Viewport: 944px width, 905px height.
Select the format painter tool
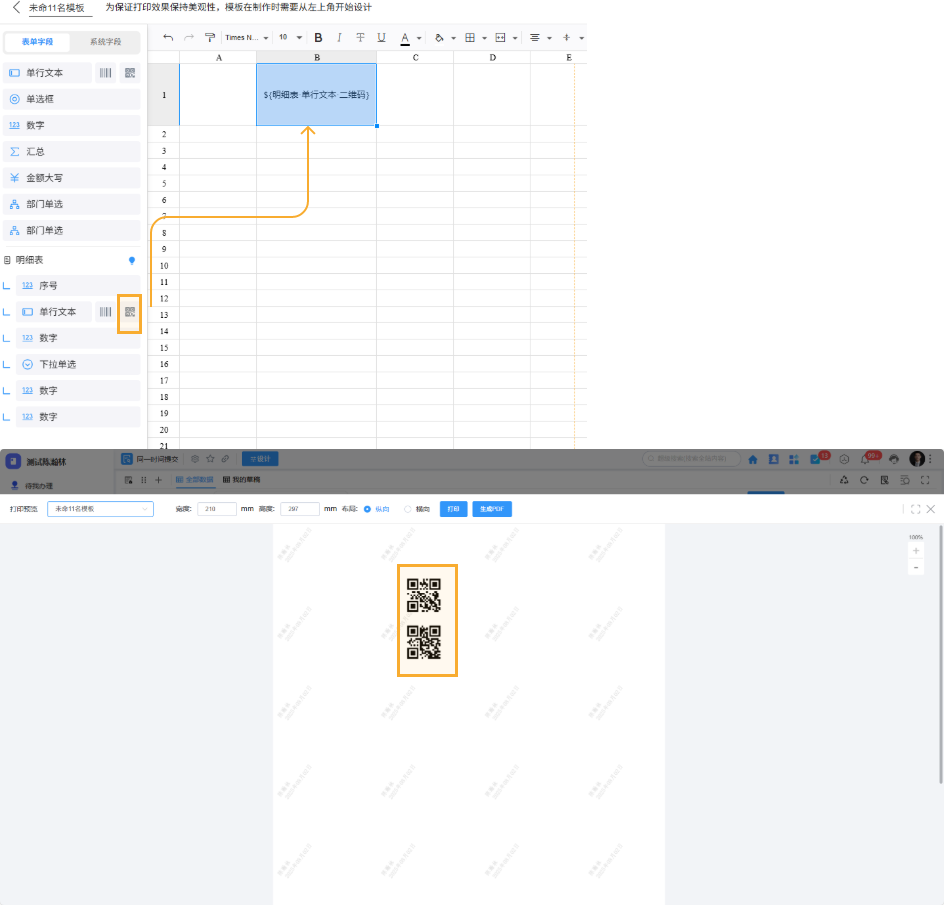(x=209, y=38)
